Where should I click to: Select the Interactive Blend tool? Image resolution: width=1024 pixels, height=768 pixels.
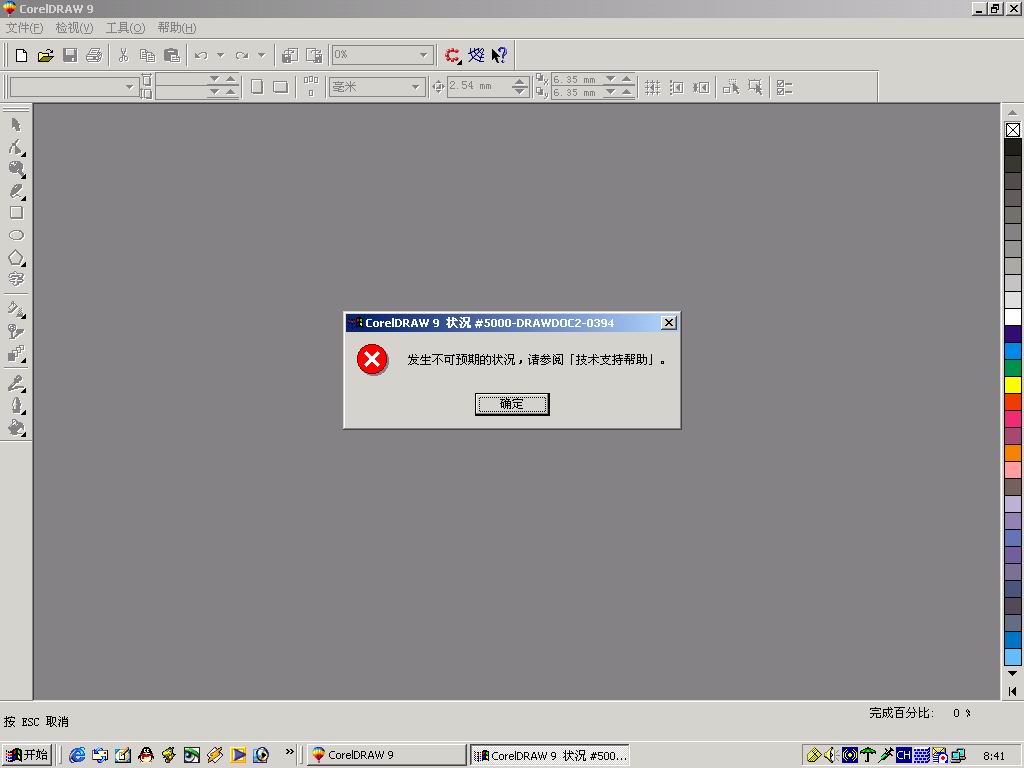pyautogui.click(x=16, y=353)
